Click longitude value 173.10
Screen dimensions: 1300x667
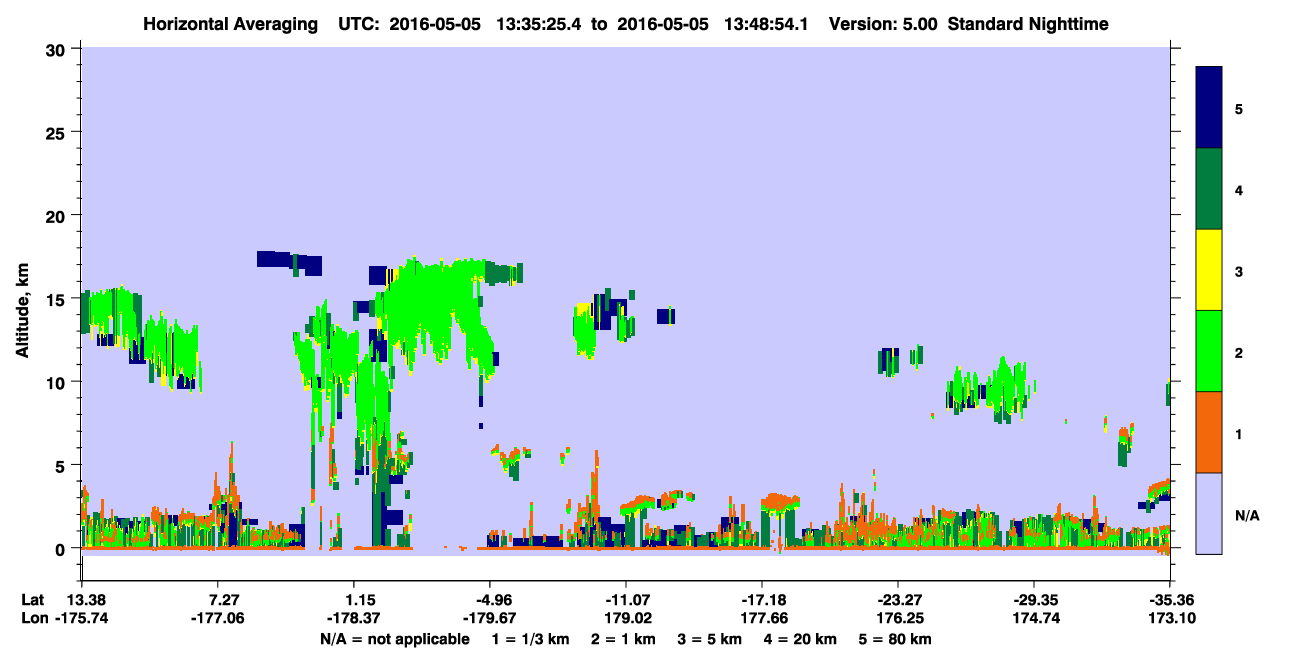point(1170,619)
